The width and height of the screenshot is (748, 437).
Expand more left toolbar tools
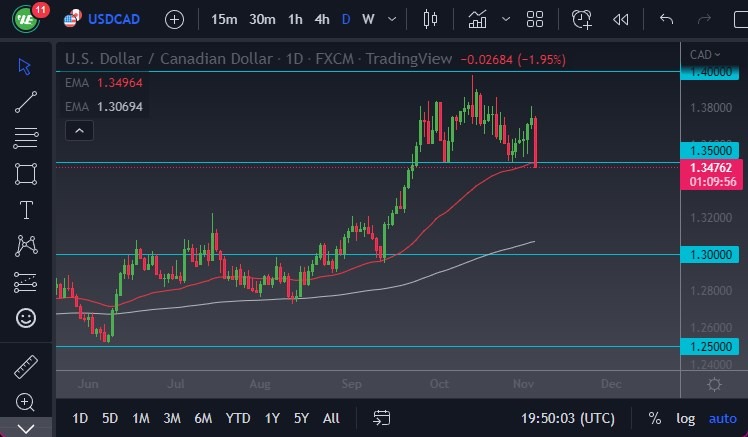(26, 428)
